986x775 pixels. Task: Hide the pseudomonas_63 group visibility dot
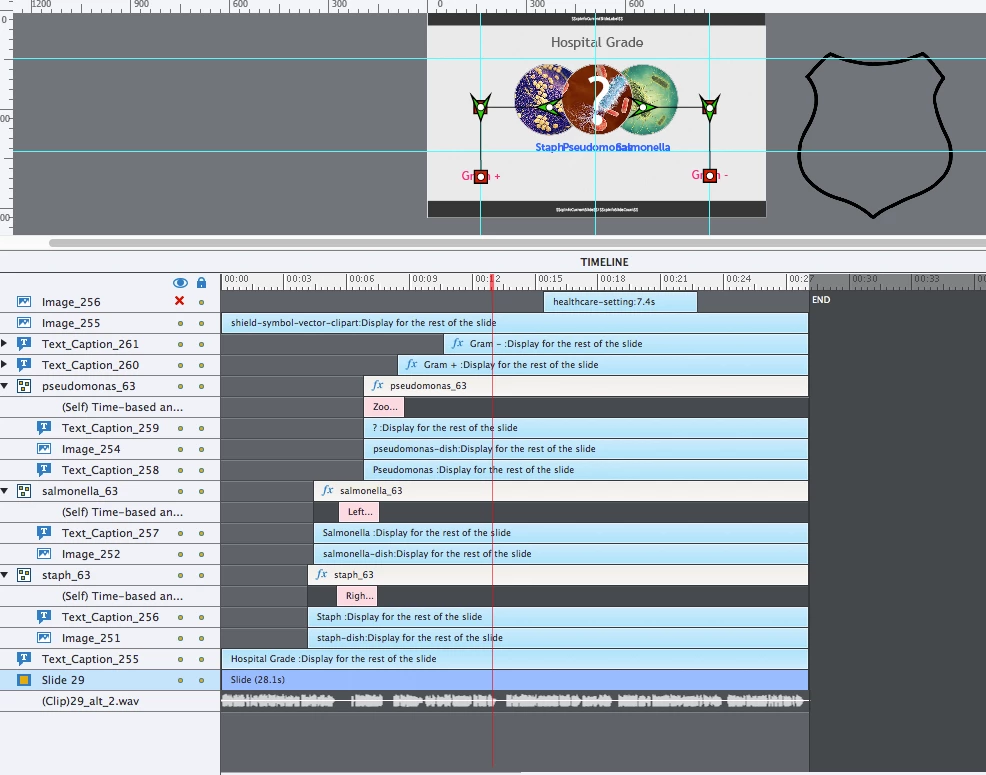tap(180, 386)
